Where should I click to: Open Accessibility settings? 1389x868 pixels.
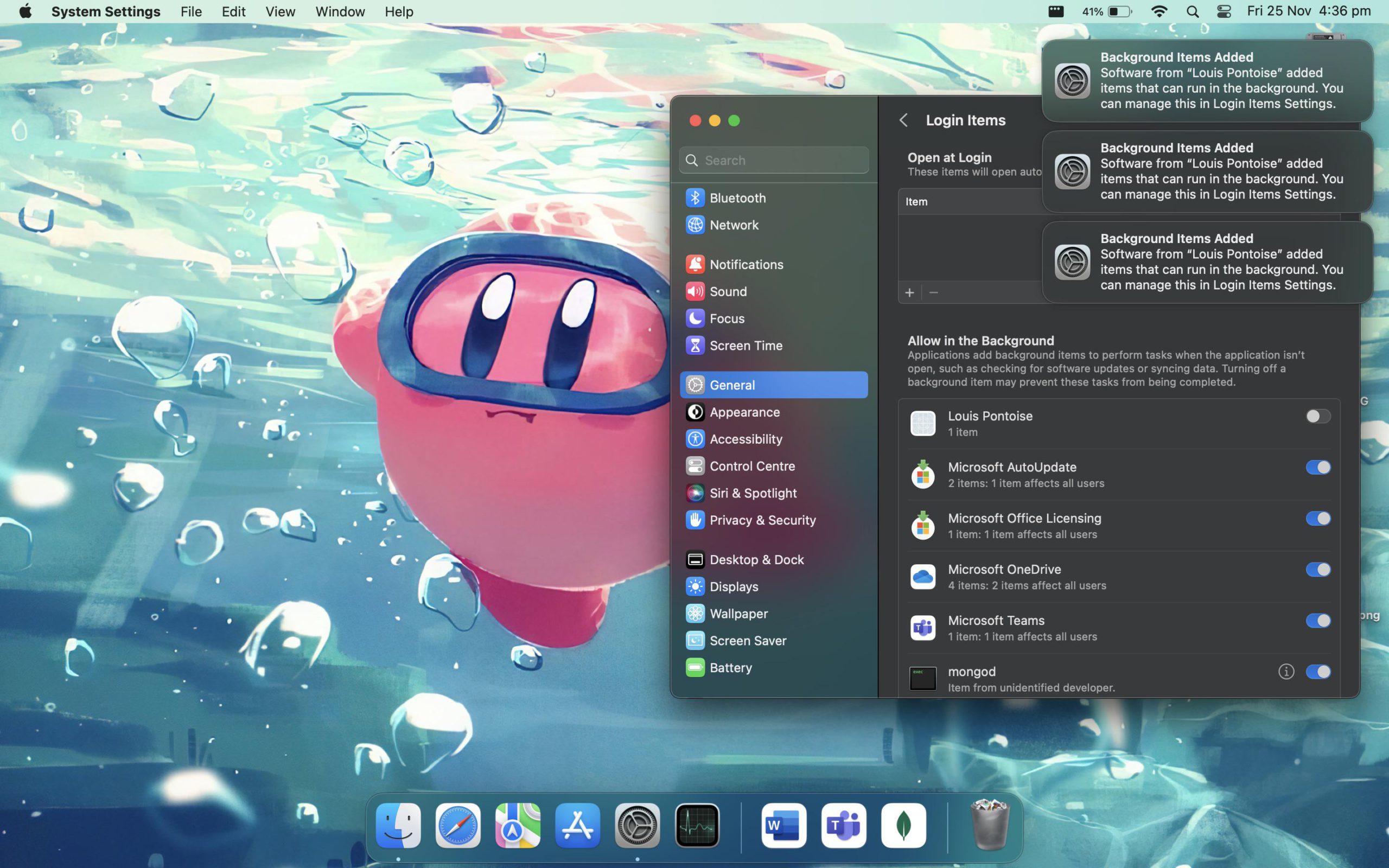[773, 438]
